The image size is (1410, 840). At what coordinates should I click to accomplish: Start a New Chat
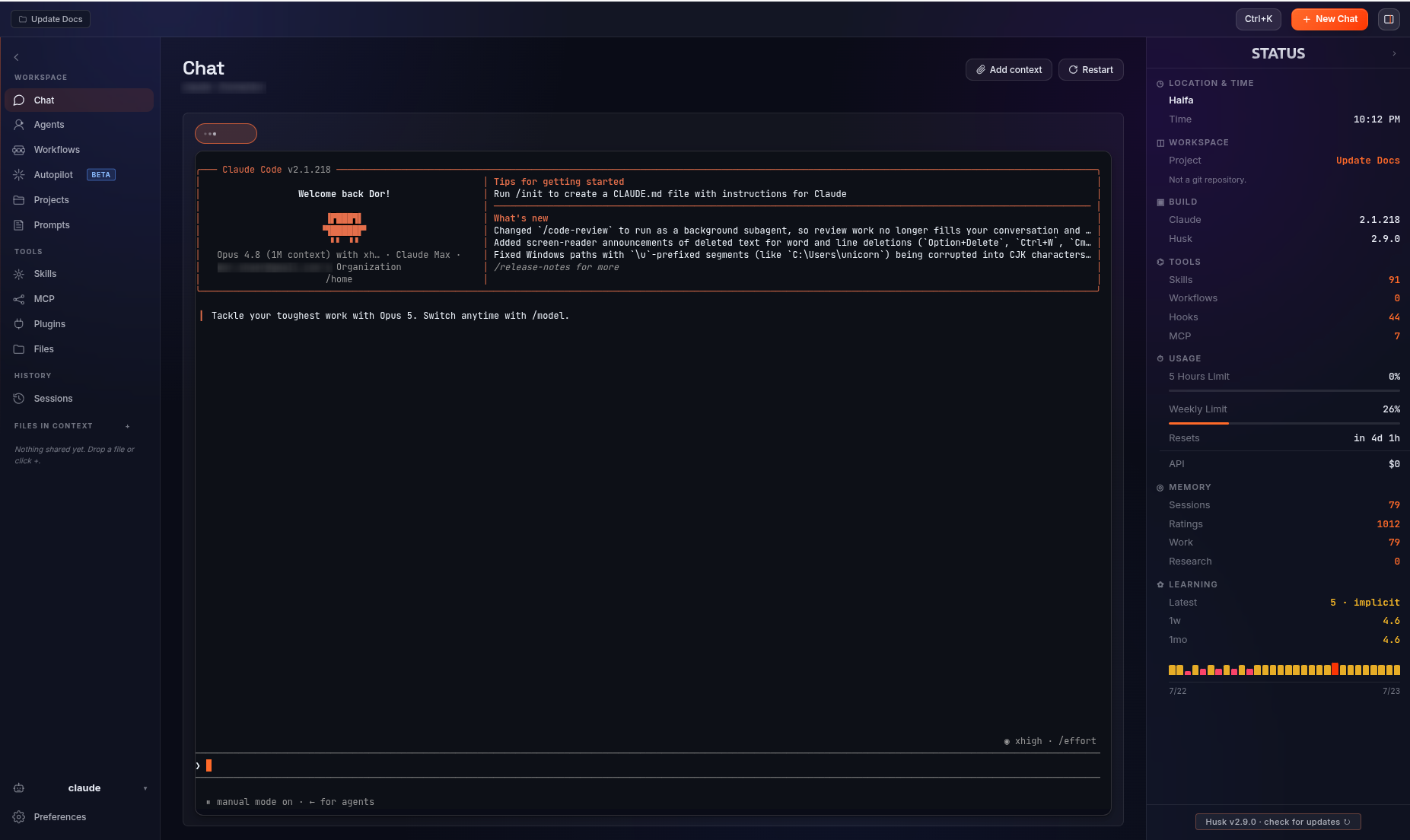(1329, 19)
